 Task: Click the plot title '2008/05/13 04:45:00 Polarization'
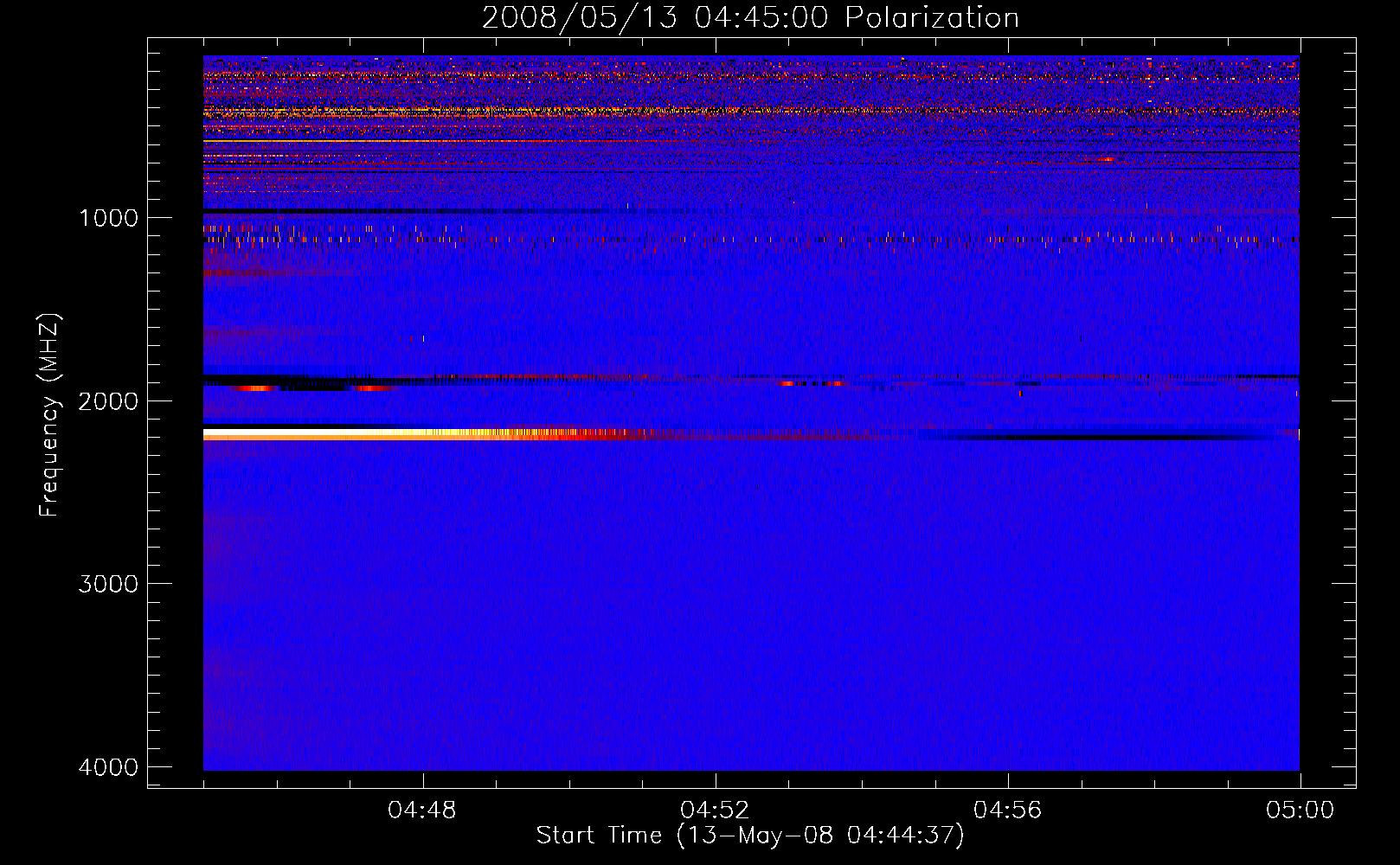click(750, 18)
